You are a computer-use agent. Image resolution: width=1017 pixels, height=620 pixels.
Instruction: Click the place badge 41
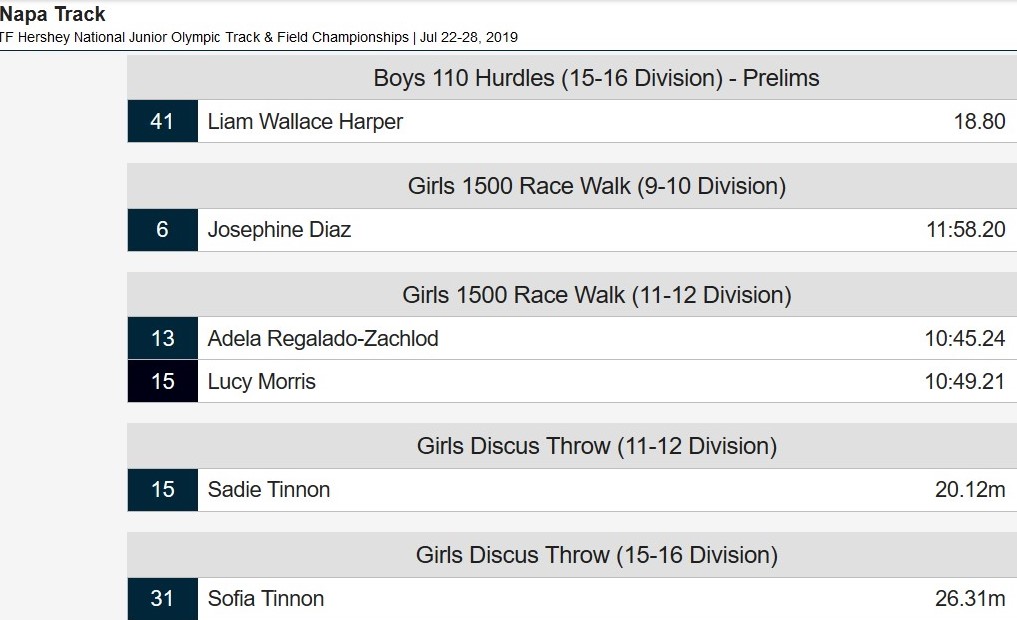point(163,121)
